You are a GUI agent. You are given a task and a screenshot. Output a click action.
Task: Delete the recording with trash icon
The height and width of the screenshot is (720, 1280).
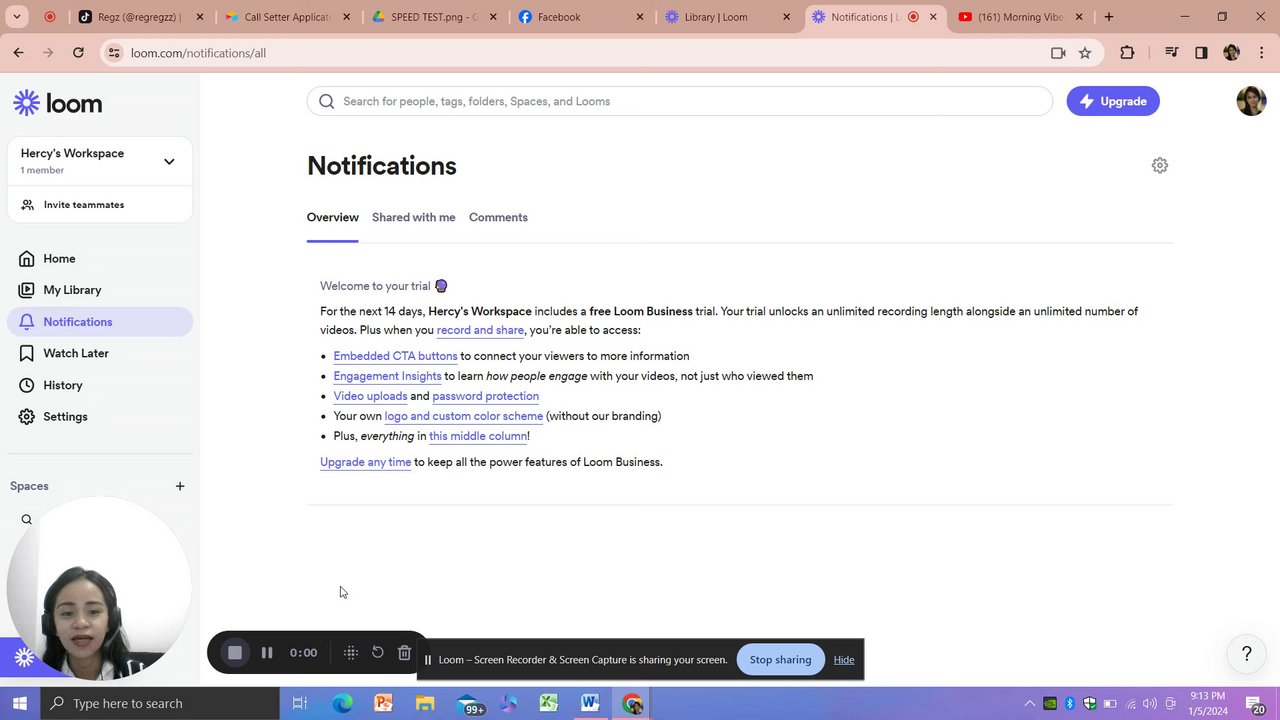[x=404, y=652]
